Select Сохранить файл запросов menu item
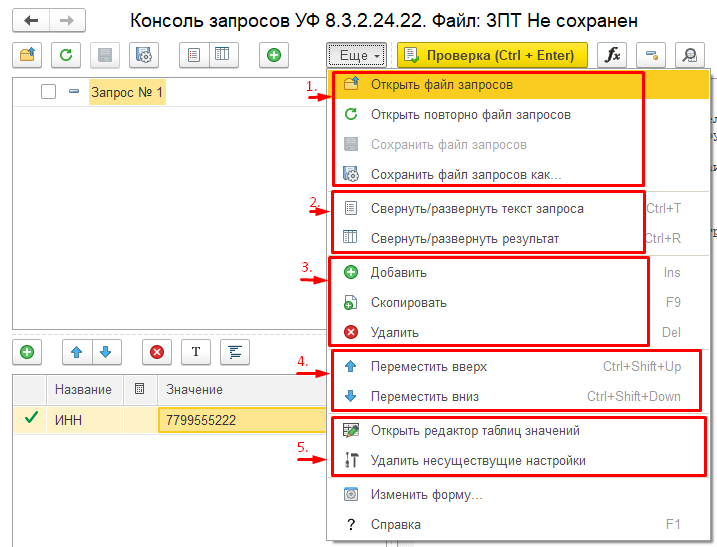Screen dimensions: 717x547 tap(518, 145)
